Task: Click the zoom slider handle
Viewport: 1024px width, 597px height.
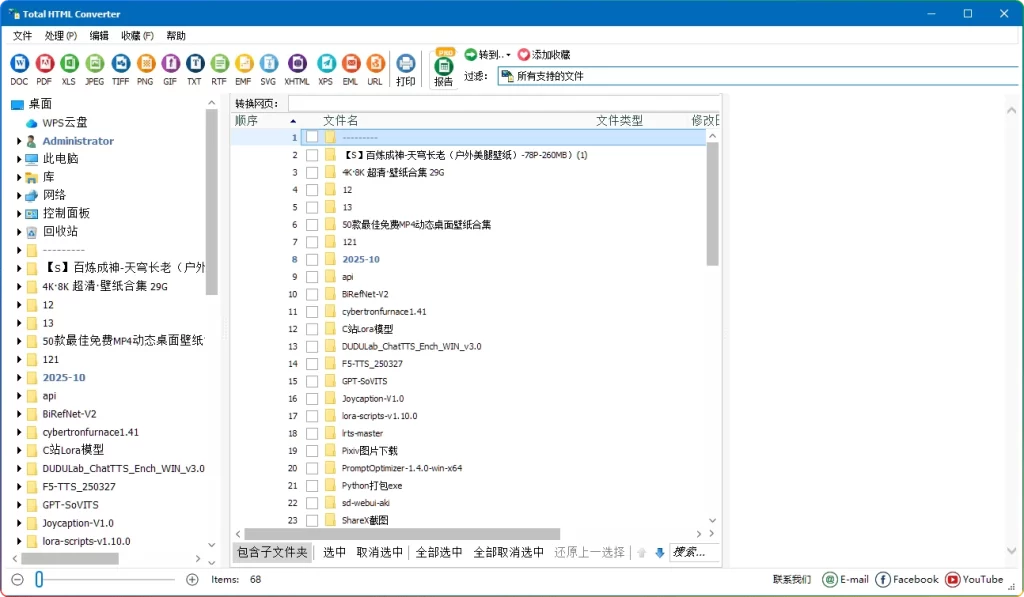Action: [39, 579]
